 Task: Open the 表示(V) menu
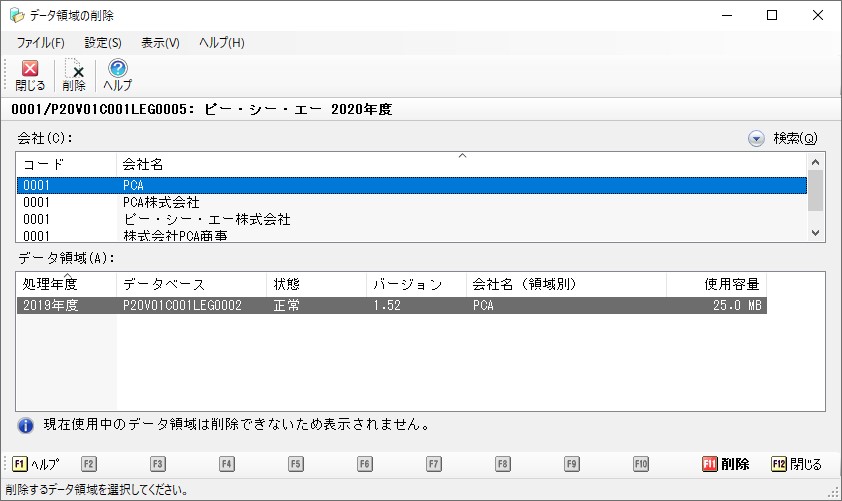point(160,43)
